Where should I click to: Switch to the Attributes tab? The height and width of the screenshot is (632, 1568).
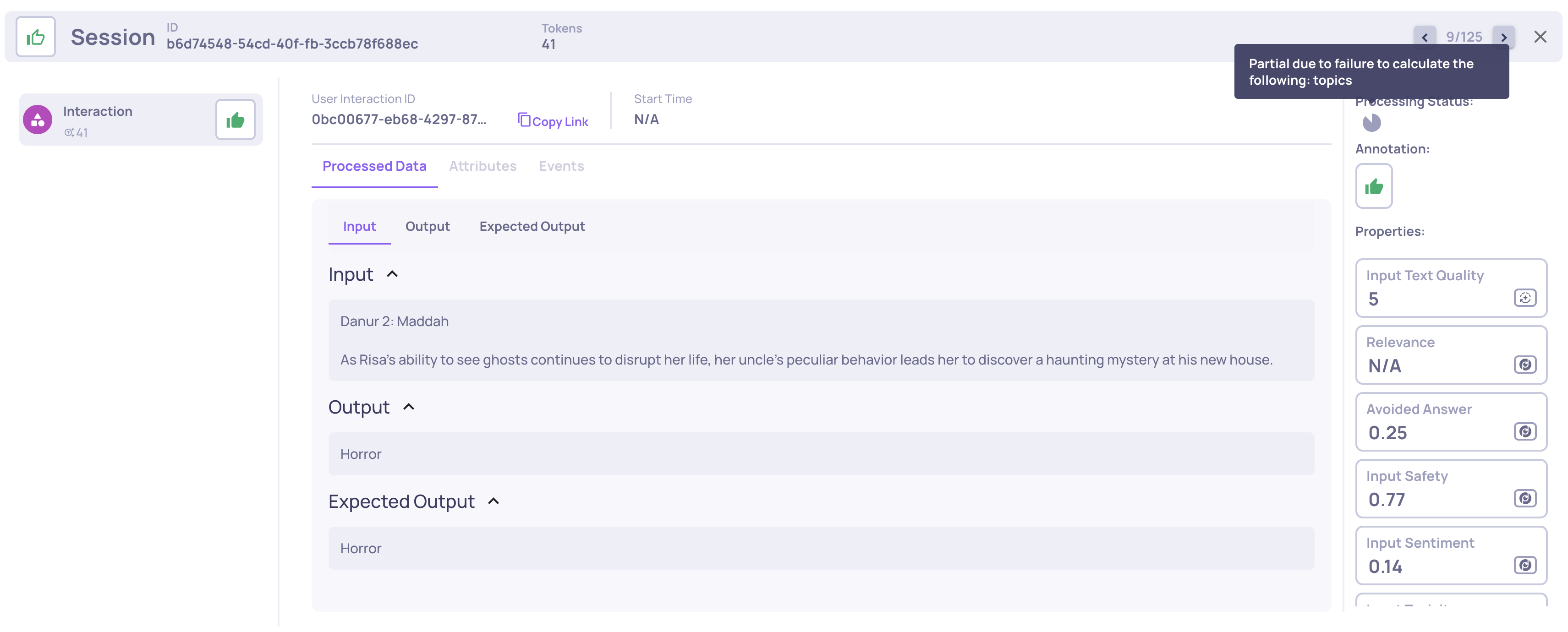[x=482, y=166]
